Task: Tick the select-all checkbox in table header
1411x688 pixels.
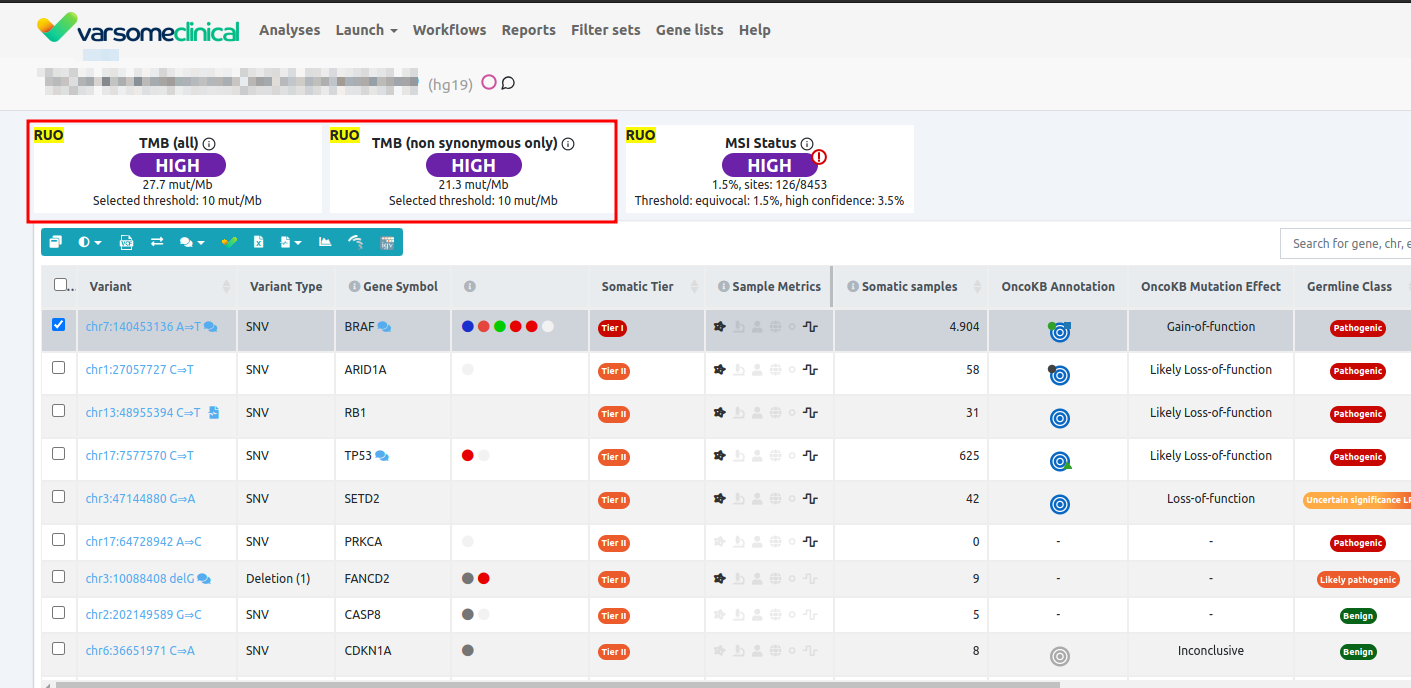Action: point(60,285)
